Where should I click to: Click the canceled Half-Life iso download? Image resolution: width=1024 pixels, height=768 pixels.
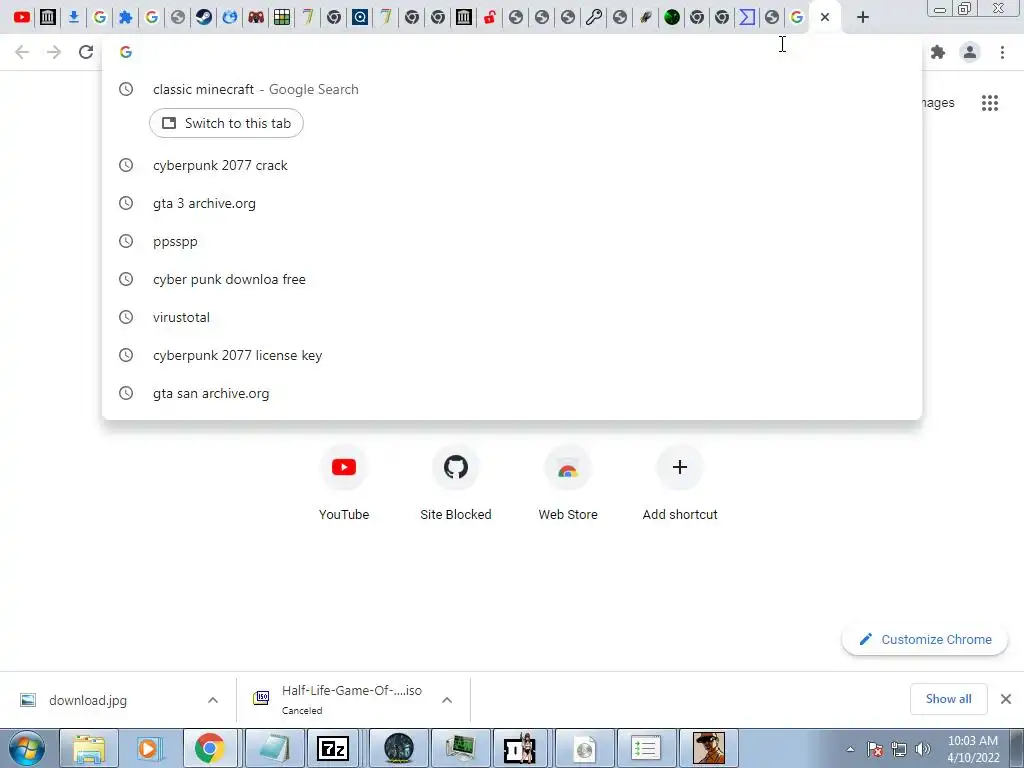340,699
